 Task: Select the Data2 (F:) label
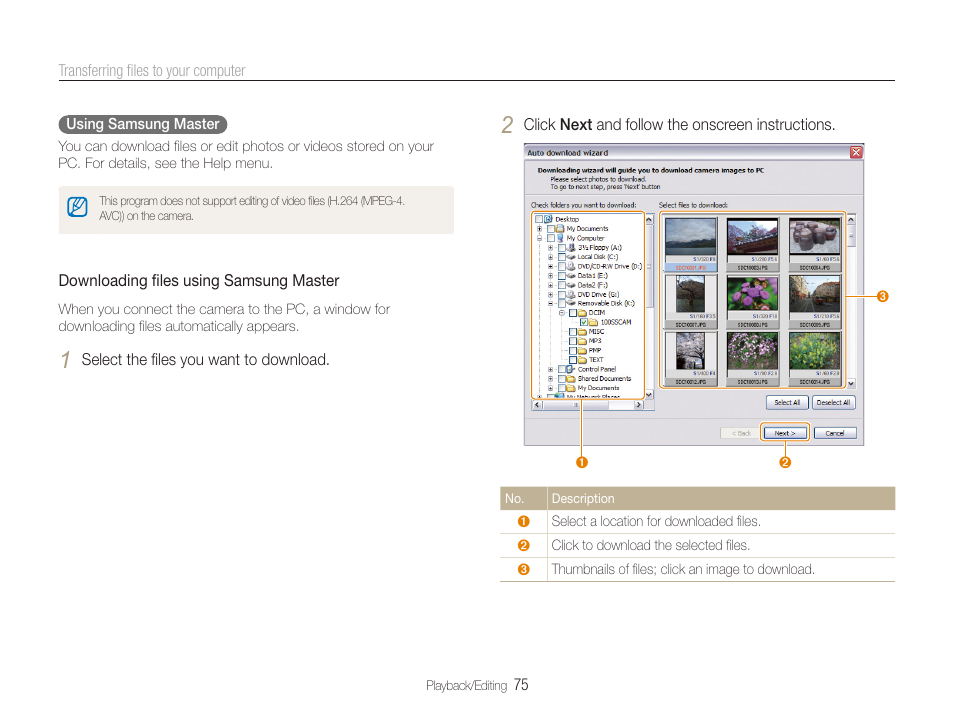[593, 285]
